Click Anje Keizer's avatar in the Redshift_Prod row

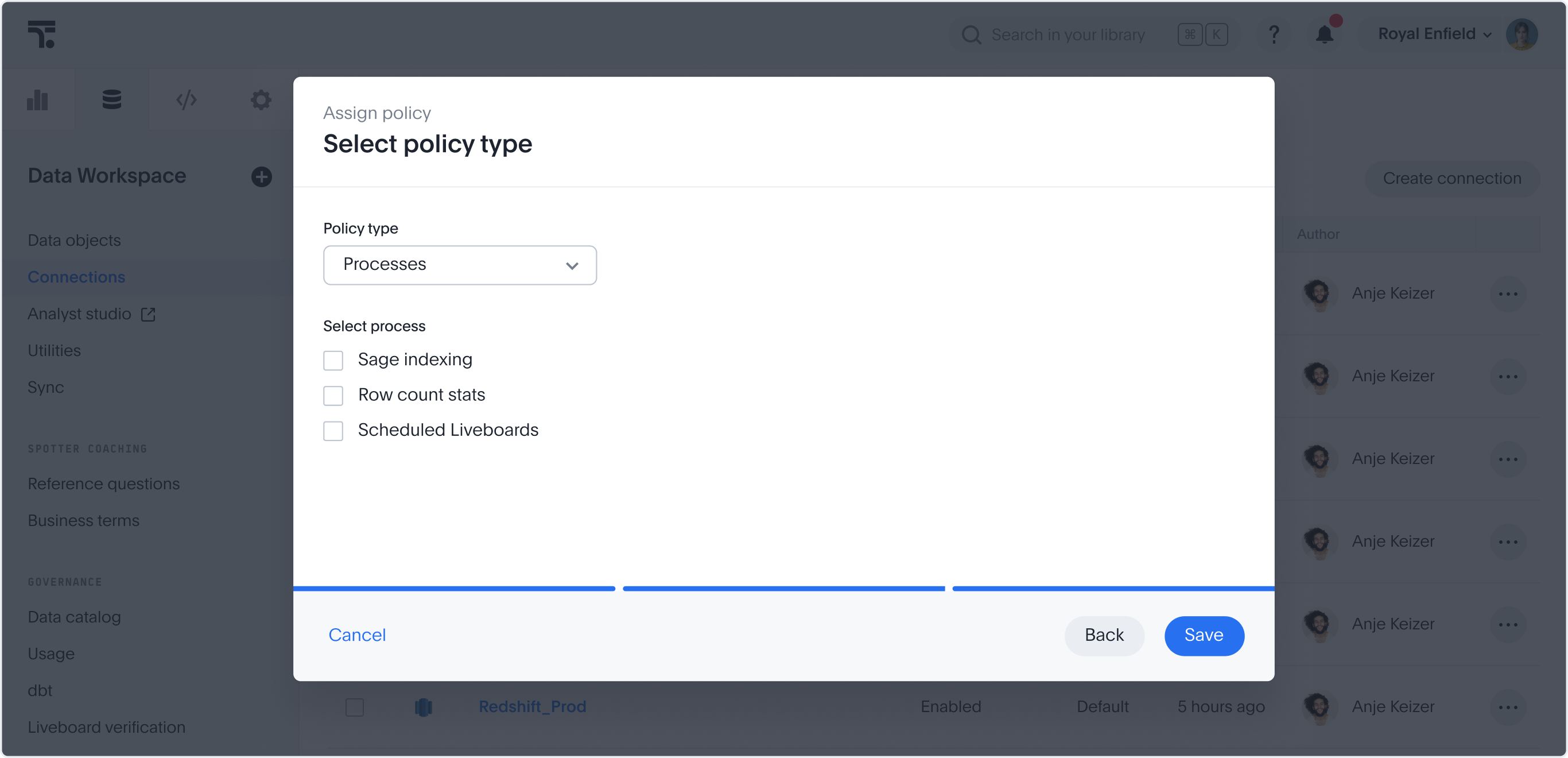coord(1318,707)
